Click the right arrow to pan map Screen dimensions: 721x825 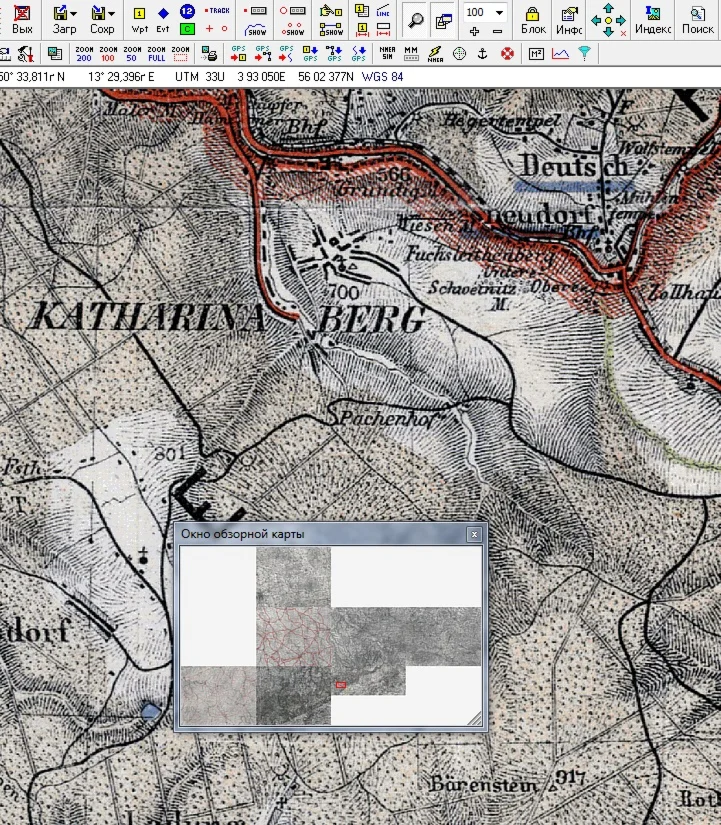click(621, 20)
